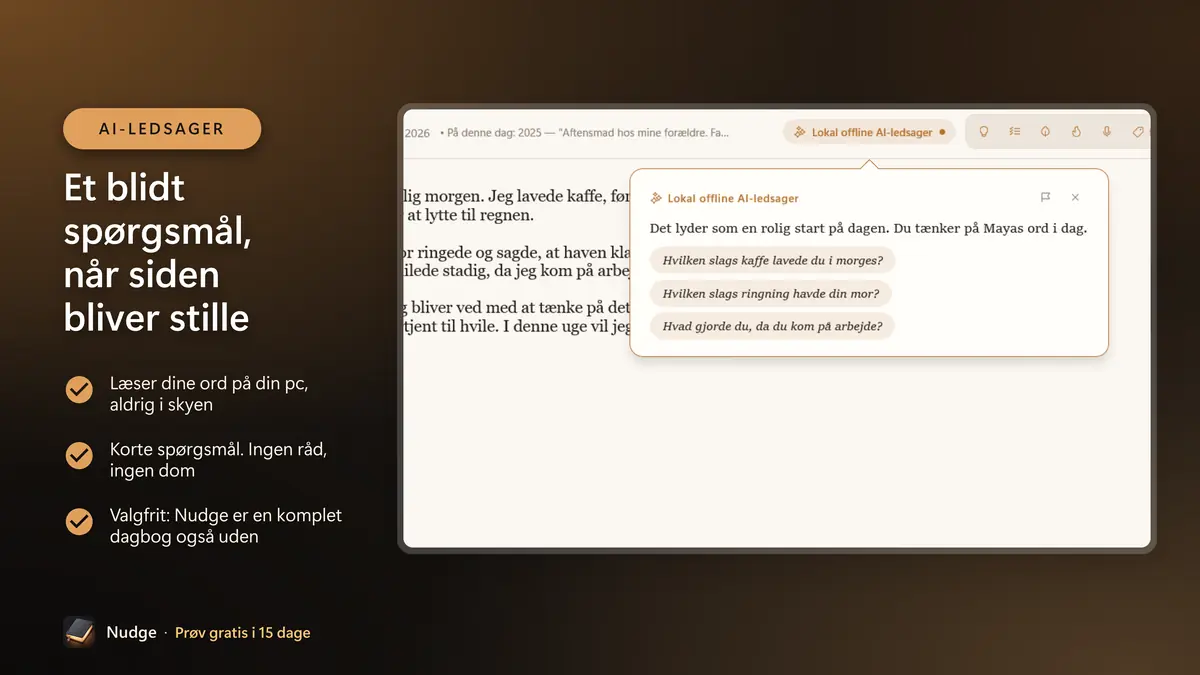Click the "Prøv gratis i 15 dage" text
Image resolution: width=1200 pixels, height=675 pixels.
tap(243, 633)
